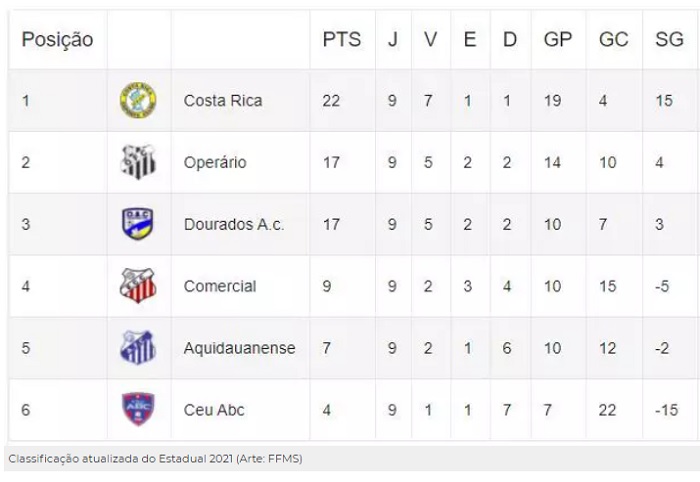Select the Operário team name

pyautogui.click(x=215, y=162)
